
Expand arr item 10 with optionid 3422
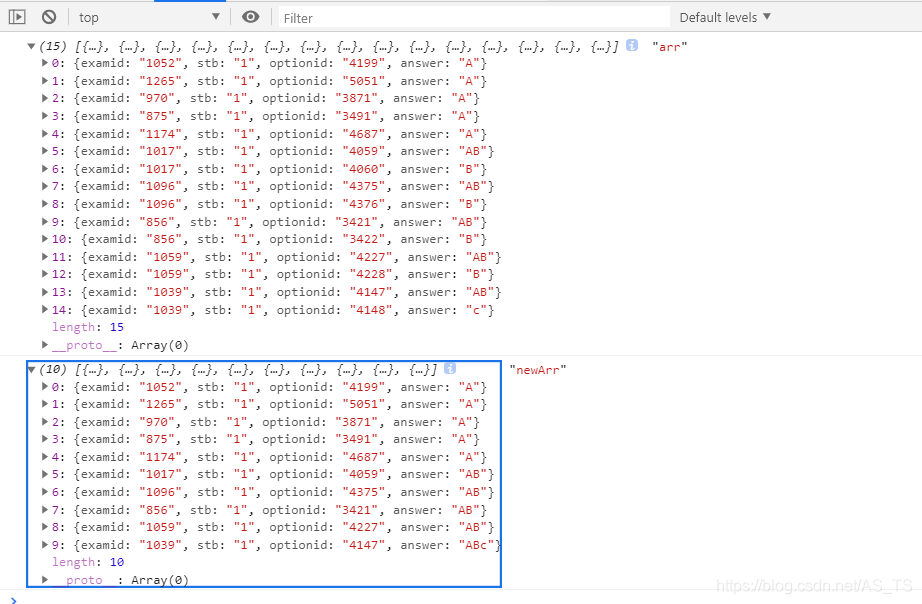(x=45, y=239)
